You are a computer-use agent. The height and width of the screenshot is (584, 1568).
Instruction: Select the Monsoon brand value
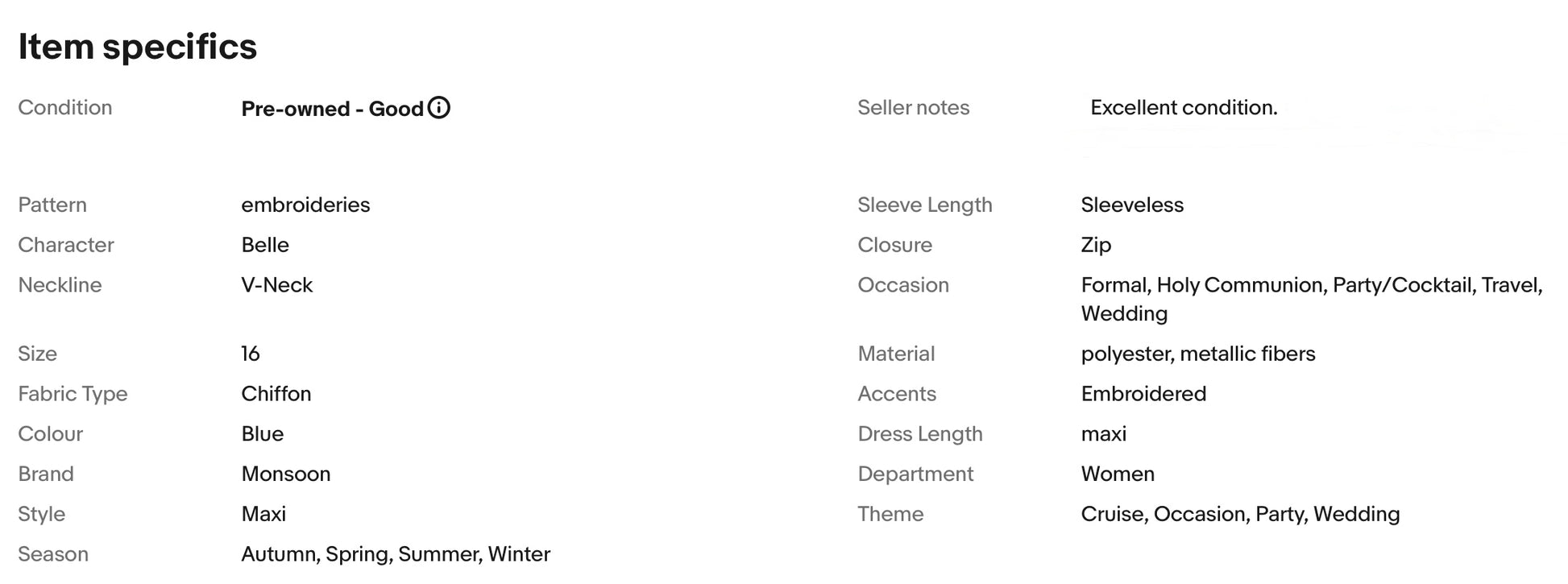pos(285,474)
